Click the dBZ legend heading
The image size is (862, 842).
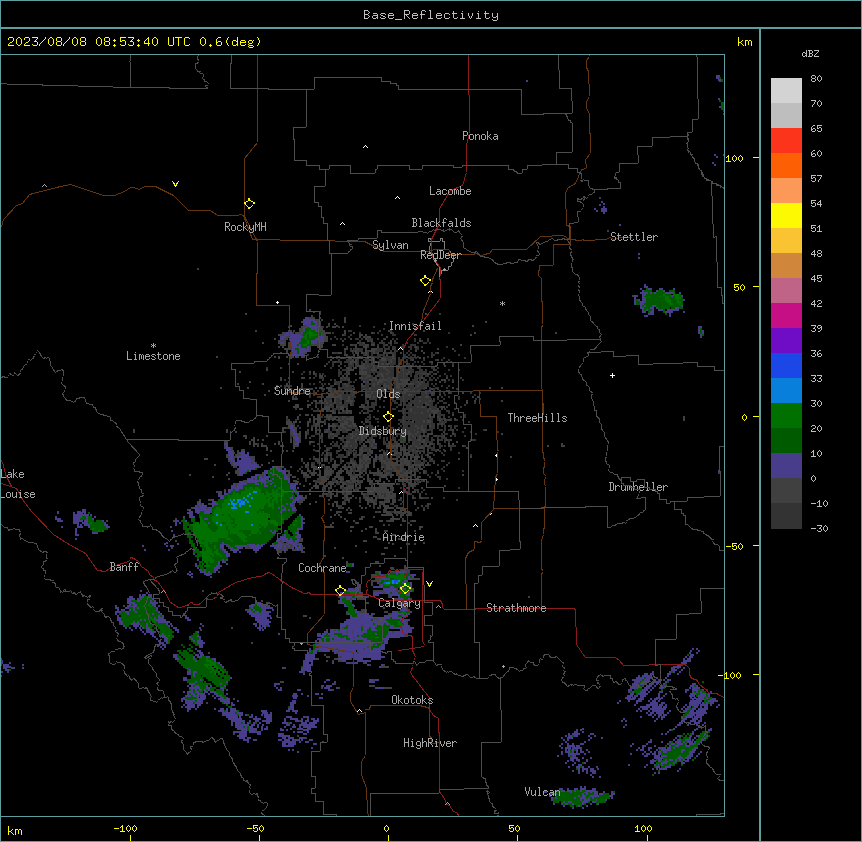pyautogui.click(x=810, y=53)
